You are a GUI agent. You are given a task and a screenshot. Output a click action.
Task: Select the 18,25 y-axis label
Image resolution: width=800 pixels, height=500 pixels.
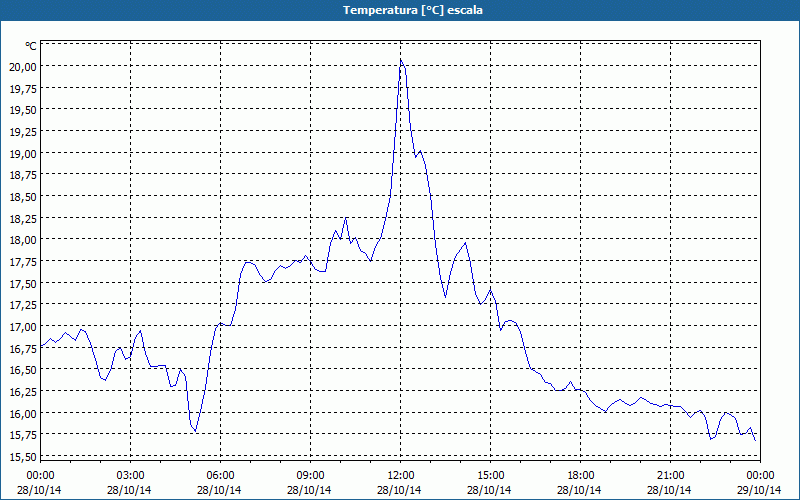(x=23, y=218)
